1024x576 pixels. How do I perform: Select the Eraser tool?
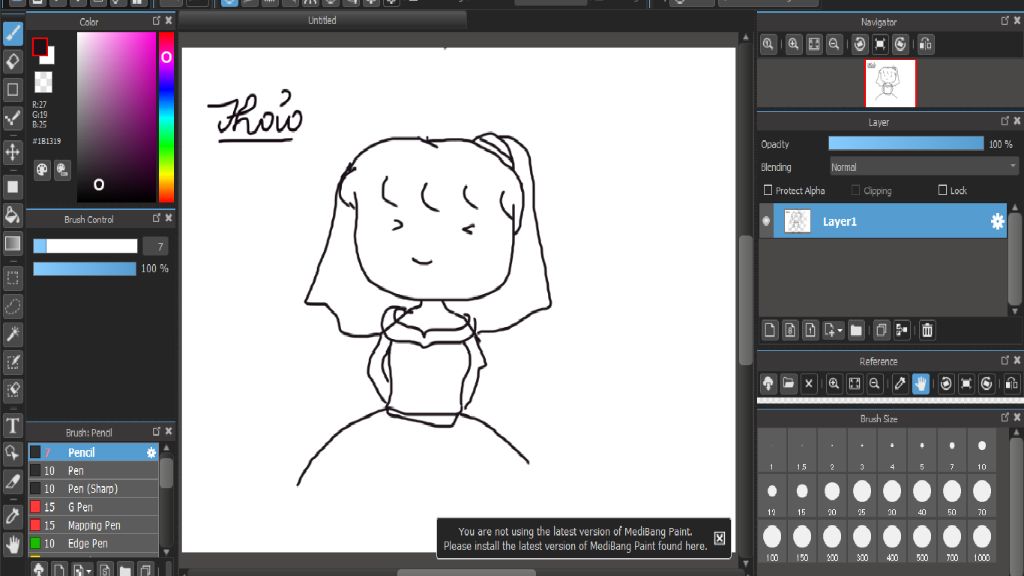(12, 61)
